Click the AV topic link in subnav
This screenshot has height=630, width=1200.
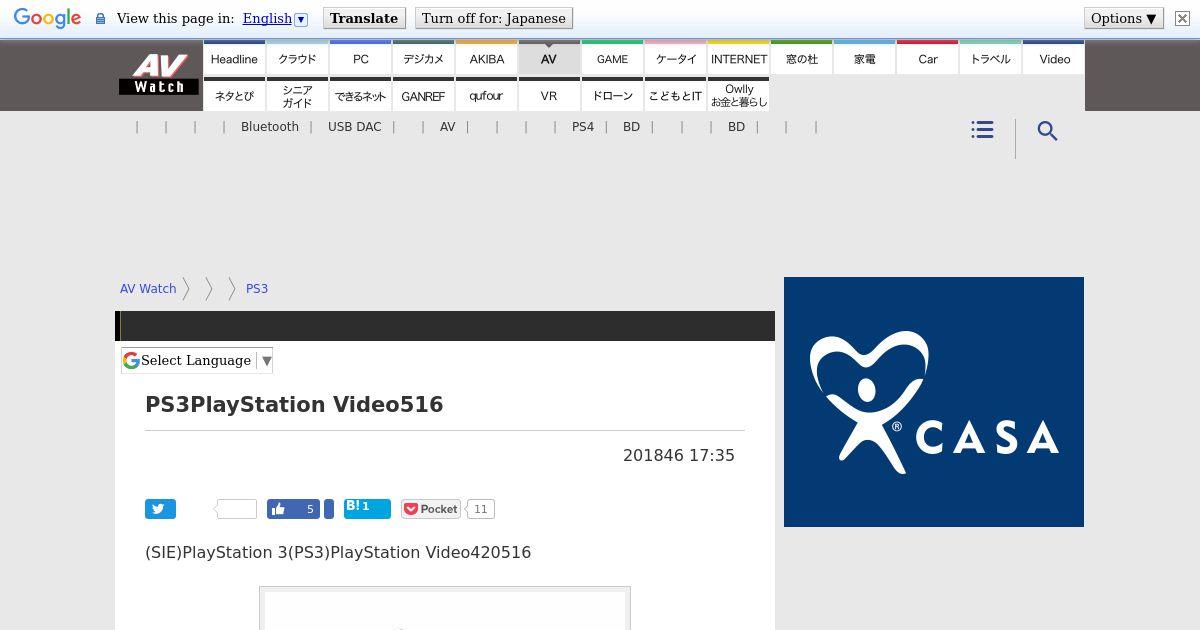(x=447, y=127)
